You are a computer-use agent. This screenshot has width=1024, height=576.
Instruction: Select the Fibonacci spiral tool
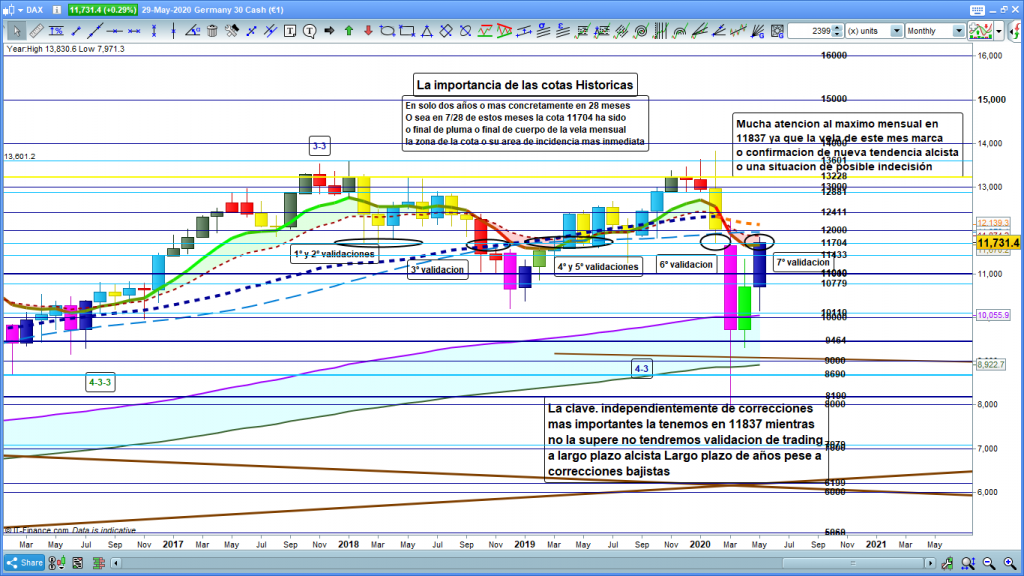coord(641,31)
